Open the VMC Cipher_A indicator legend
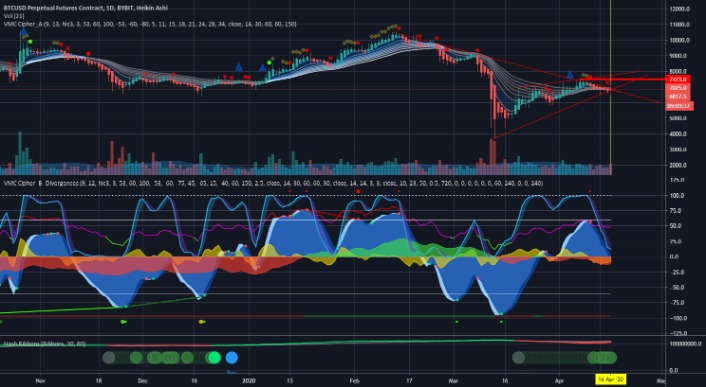Image resolution: width=706 pixels, height=387 pixels. pos(150,24)
